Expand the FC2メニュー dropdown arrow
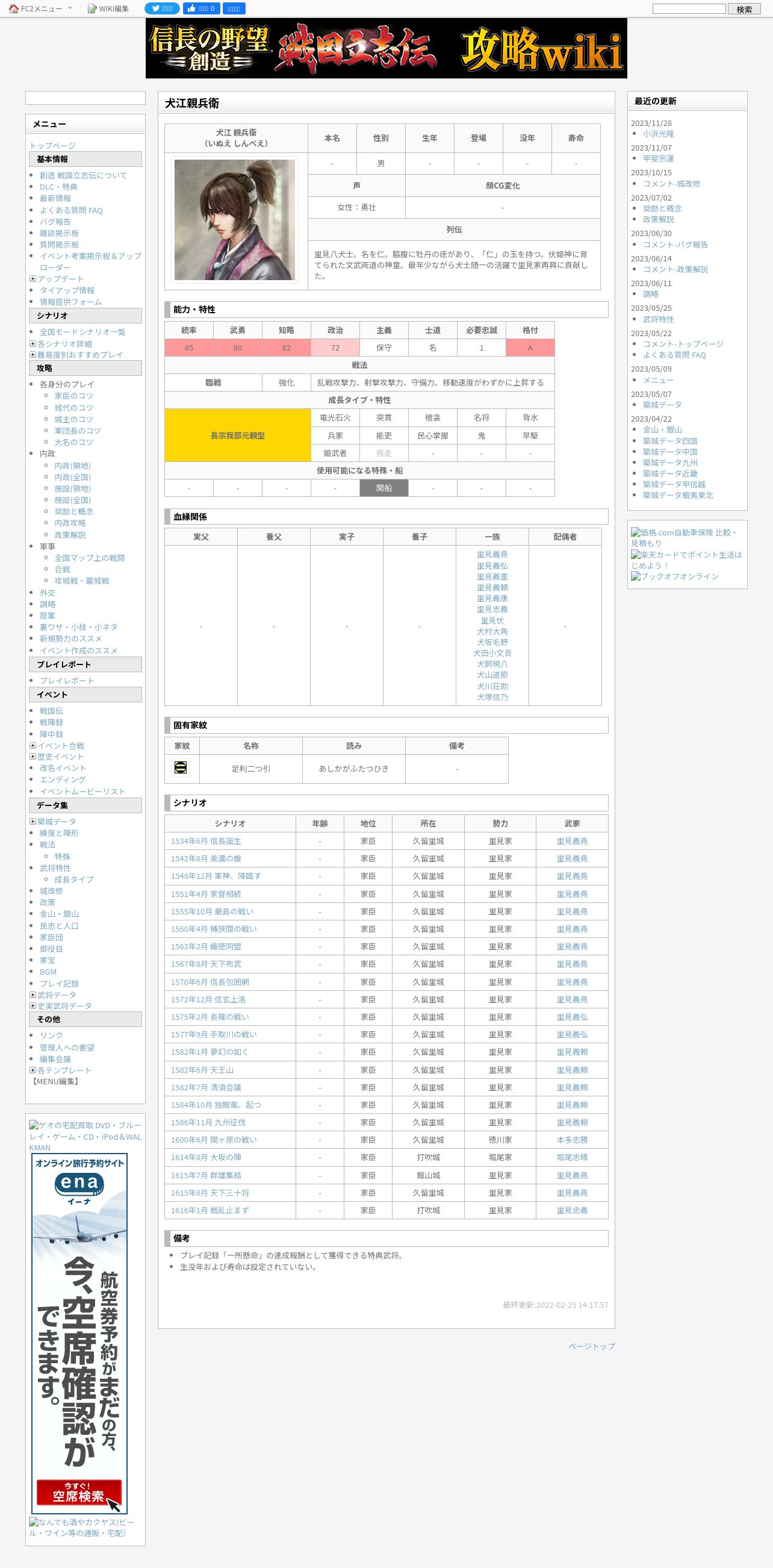 tap(70, 8)
